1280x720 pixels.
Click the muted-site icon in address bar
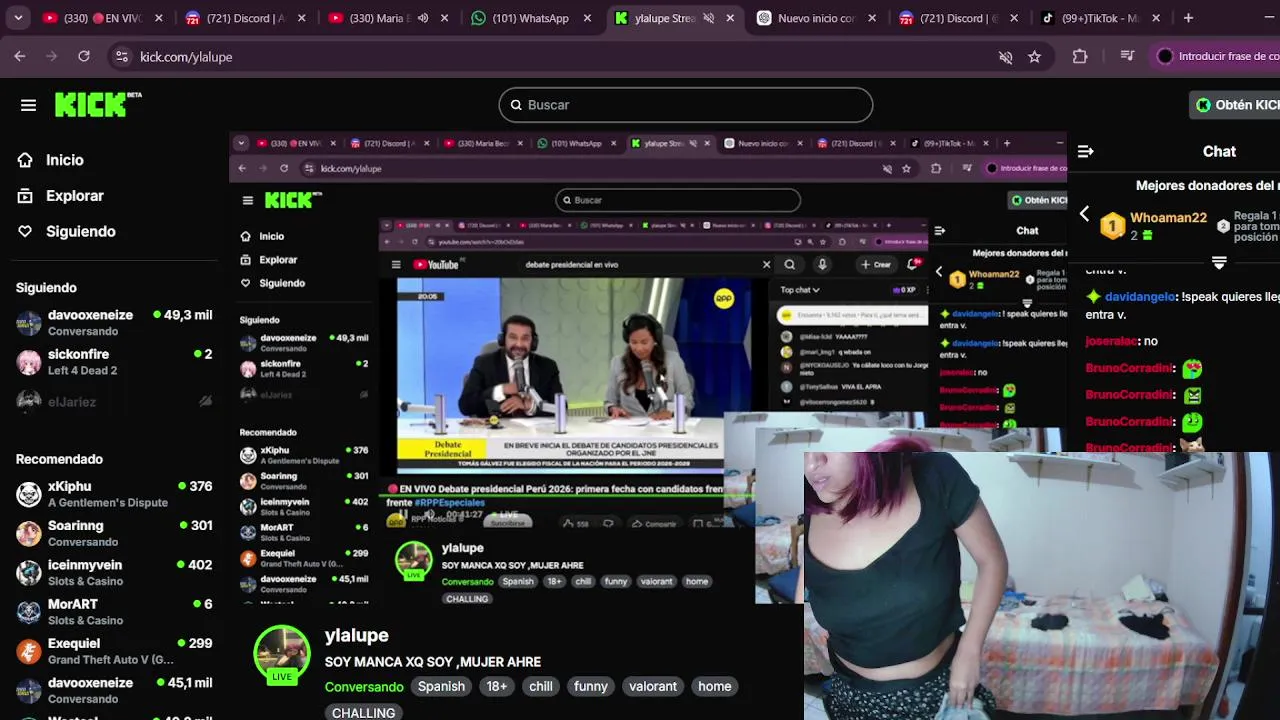click(x=1006, y=57)
